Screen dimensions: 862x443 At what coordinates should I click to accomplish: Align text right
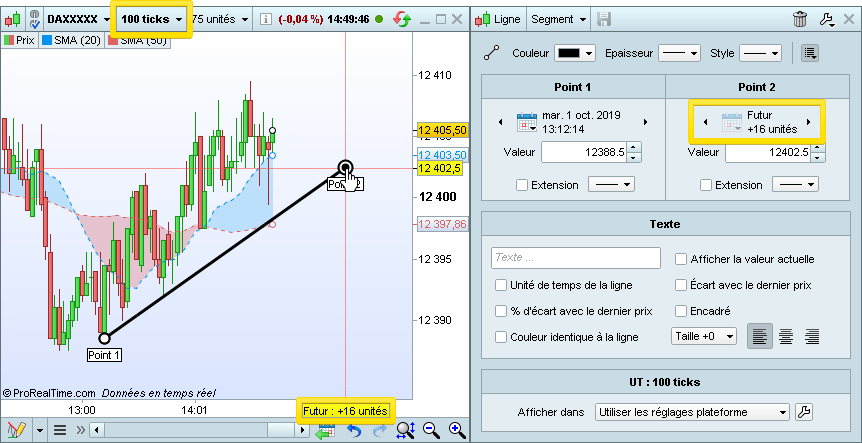[811, 336]
